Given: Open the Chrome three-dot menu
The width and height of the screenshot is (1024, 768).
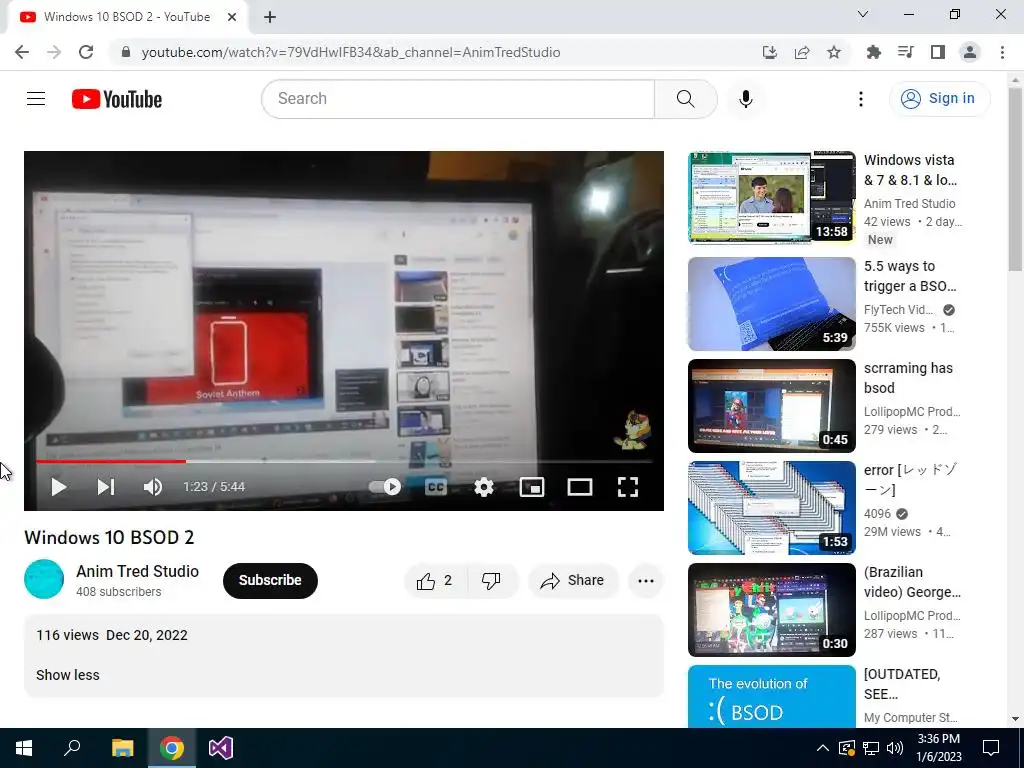Looking at the screenshot, I should click(x=1002, y=52).
